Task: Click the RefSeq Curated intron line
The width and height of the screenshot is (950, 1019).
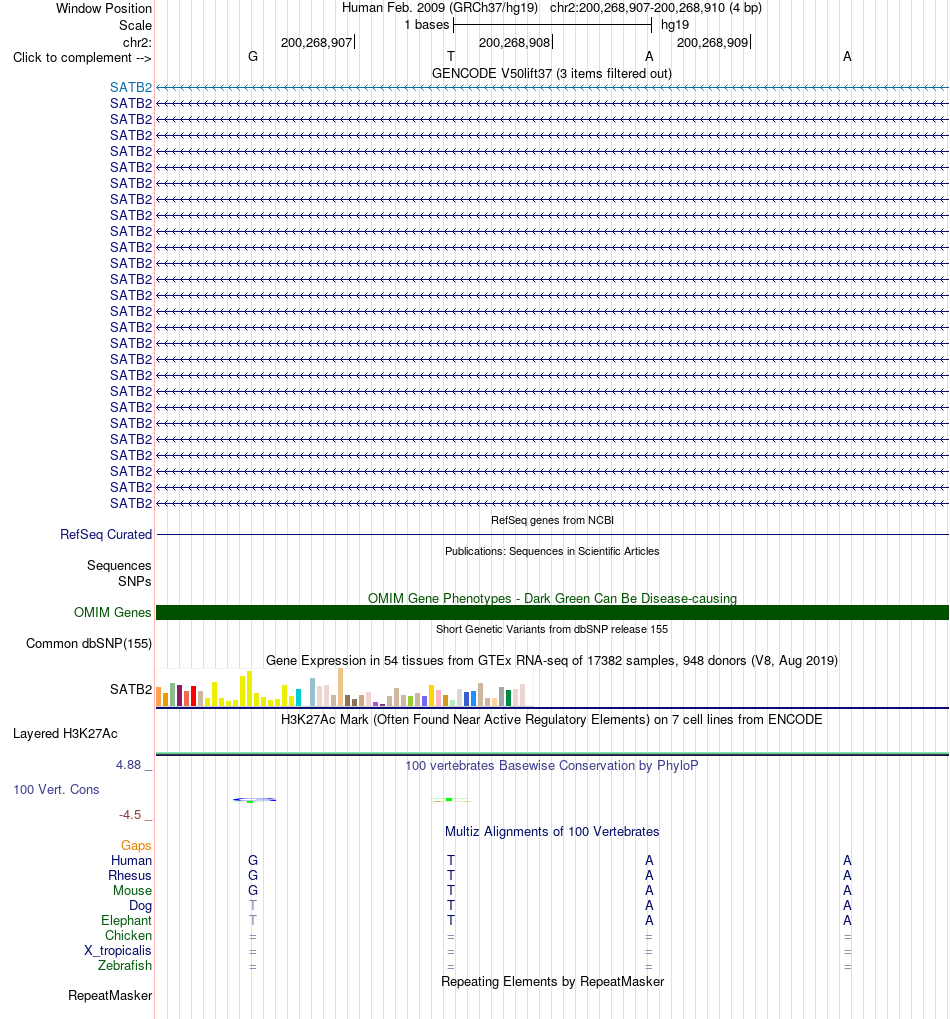Action: (552, 534)
